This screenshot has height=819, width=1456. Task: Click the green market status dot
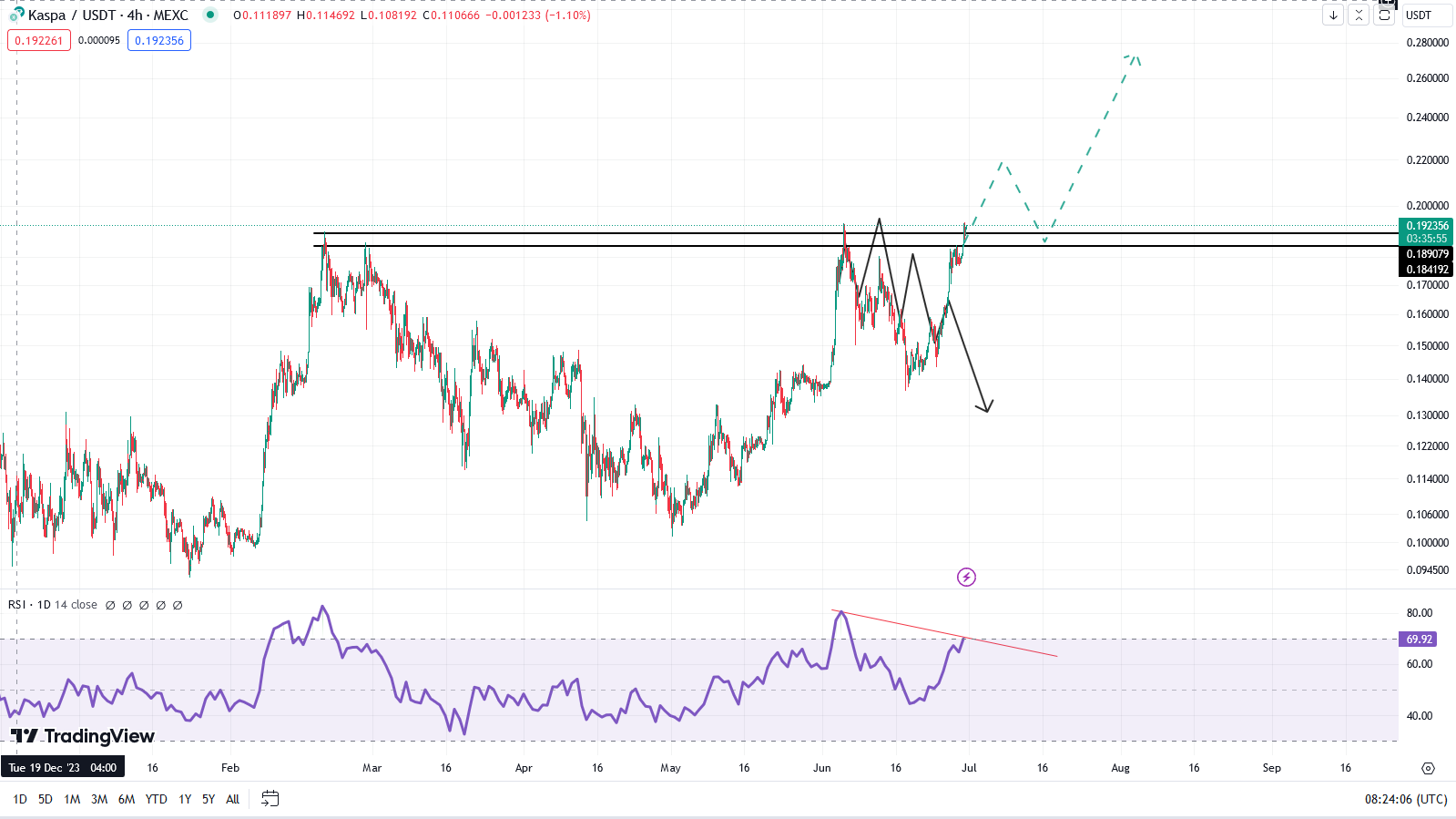(210, 15)
